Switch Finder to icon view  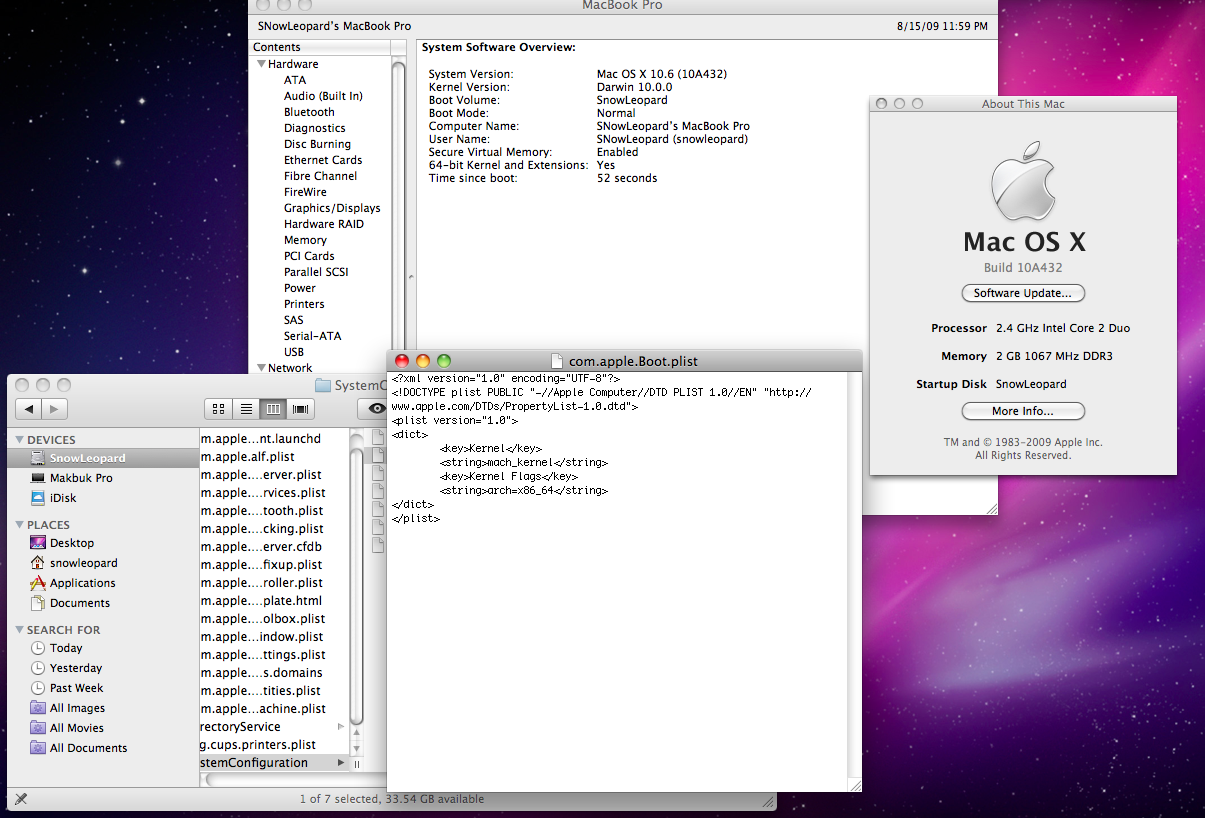coord(218,409)
